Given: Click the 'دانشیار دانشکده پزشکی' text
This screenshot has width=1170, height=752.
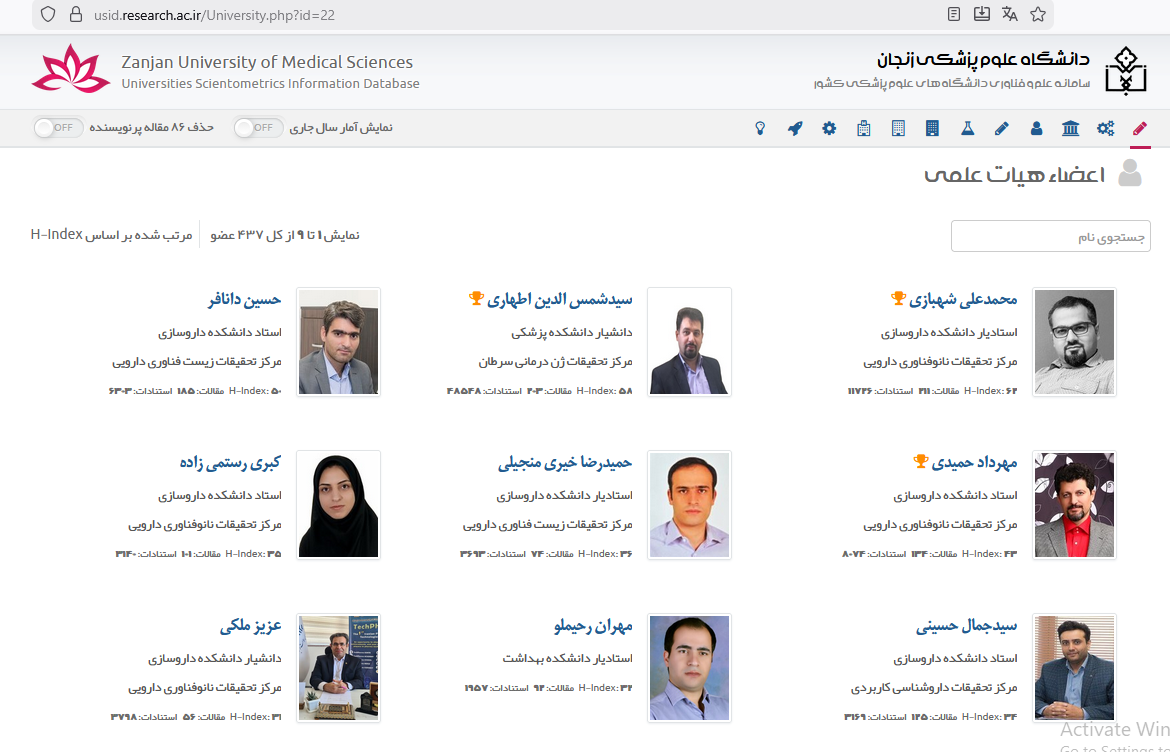Looking at the screenshot, I should tap(572, 333).
